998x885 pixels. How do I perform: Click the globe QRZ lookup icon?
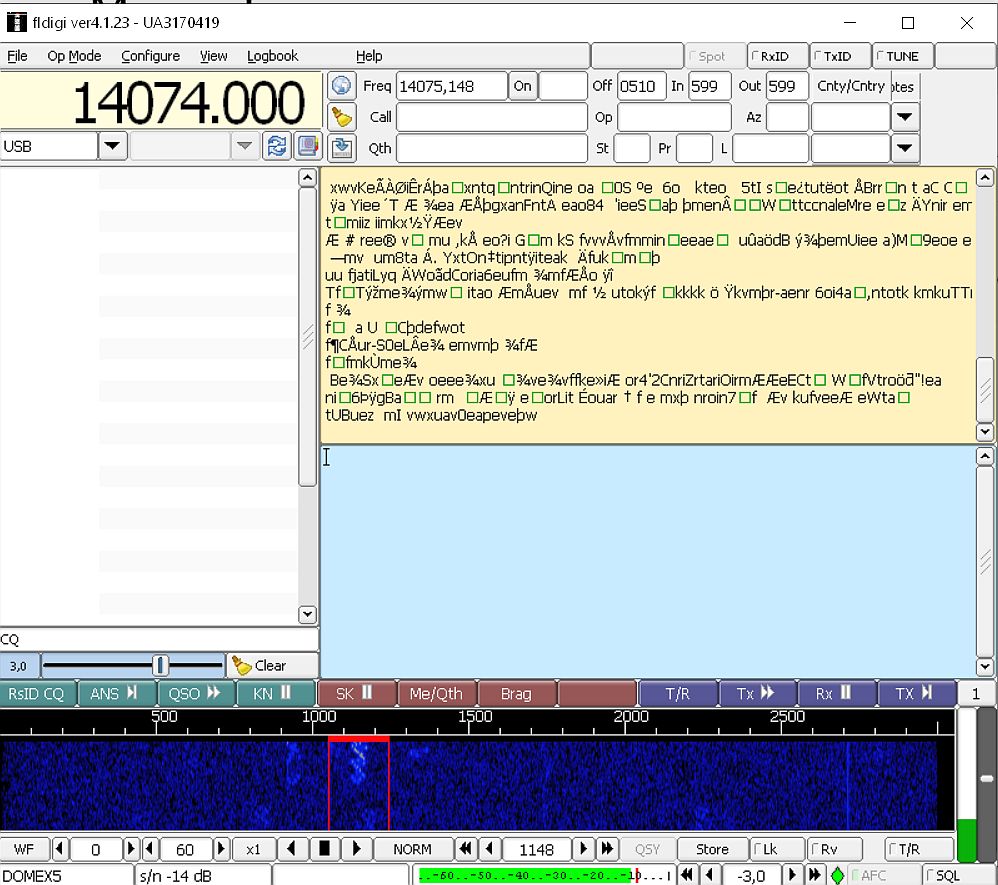click(343, 86)
